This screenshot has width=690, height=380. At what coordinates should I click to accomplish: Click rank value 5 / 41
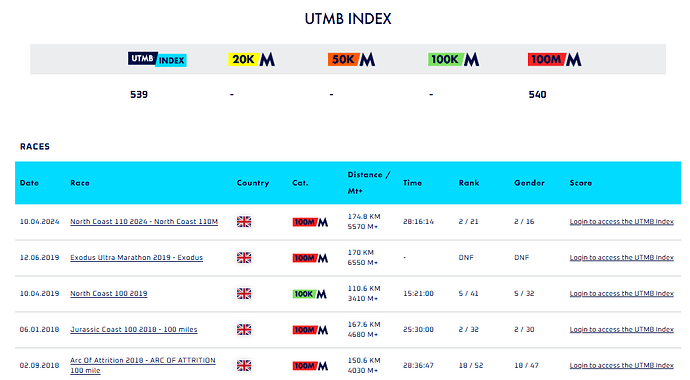pyautogui.click(x=468, y=293)
